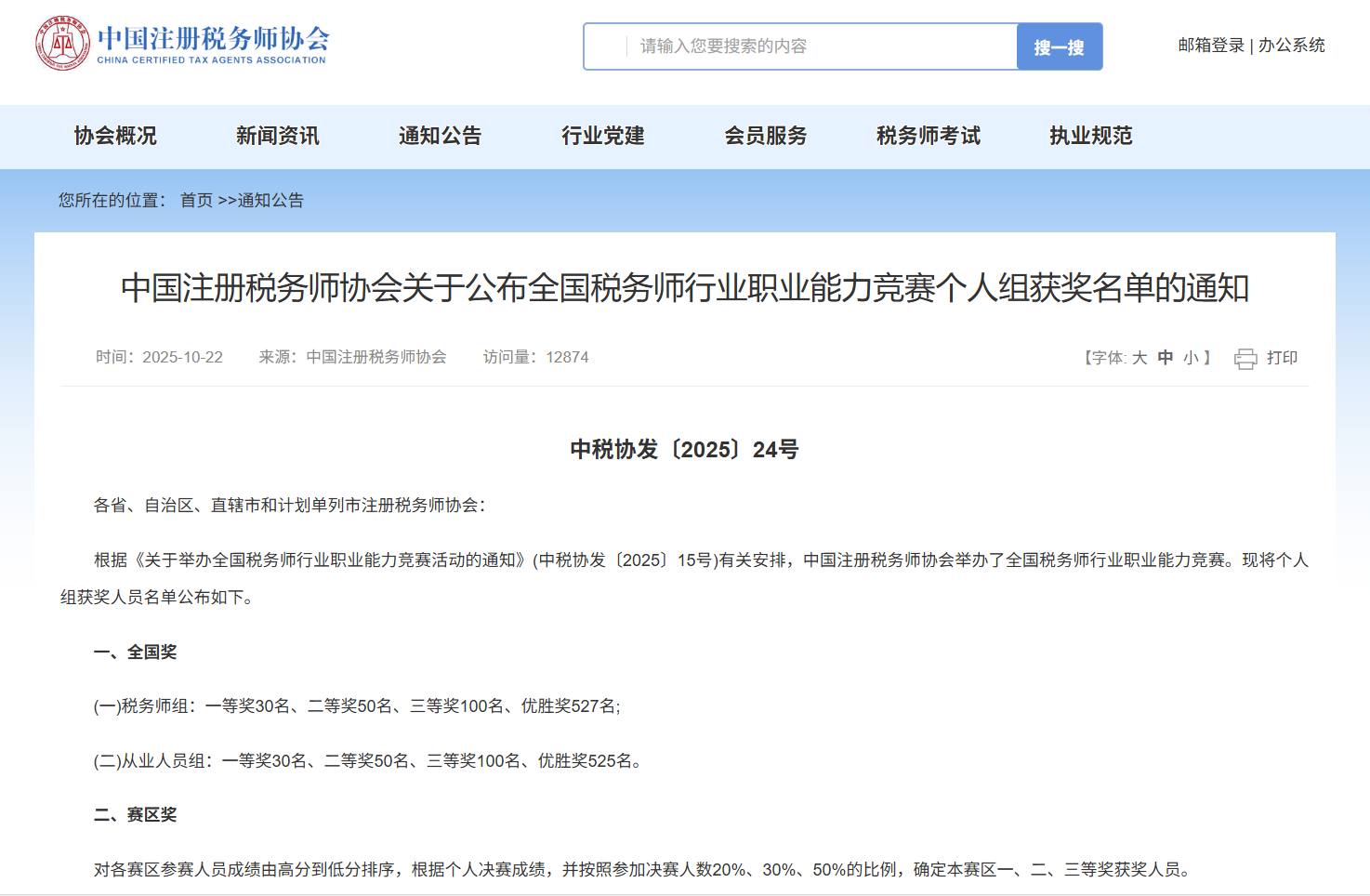Open the 邮箱登录 mailbox login link

pyautogui.click(x=1210, y=46)
